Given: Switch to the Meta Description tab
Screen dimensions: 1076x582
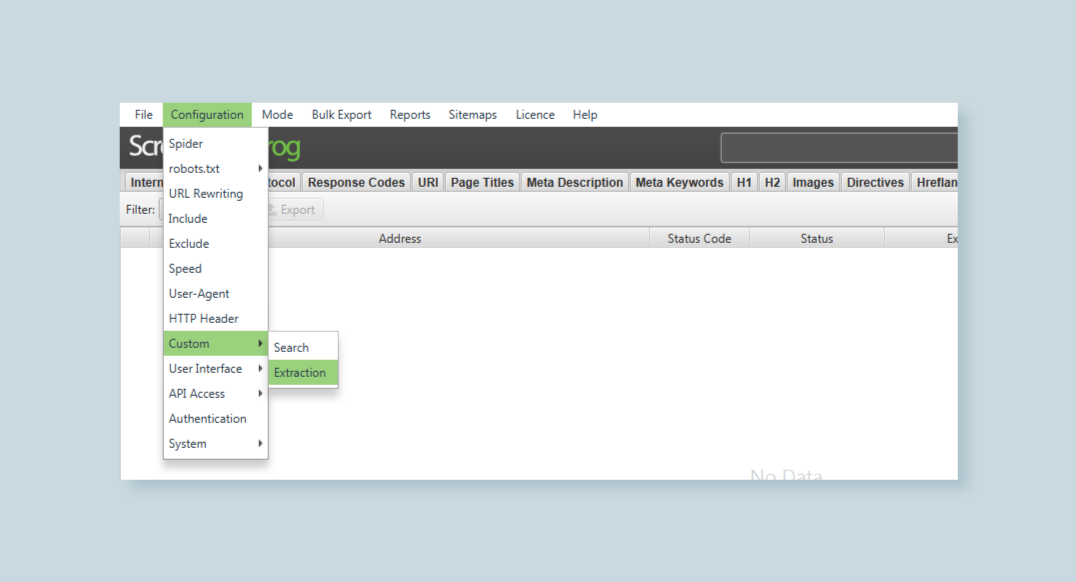Looking at the screenshot, I should coord(574,183).
